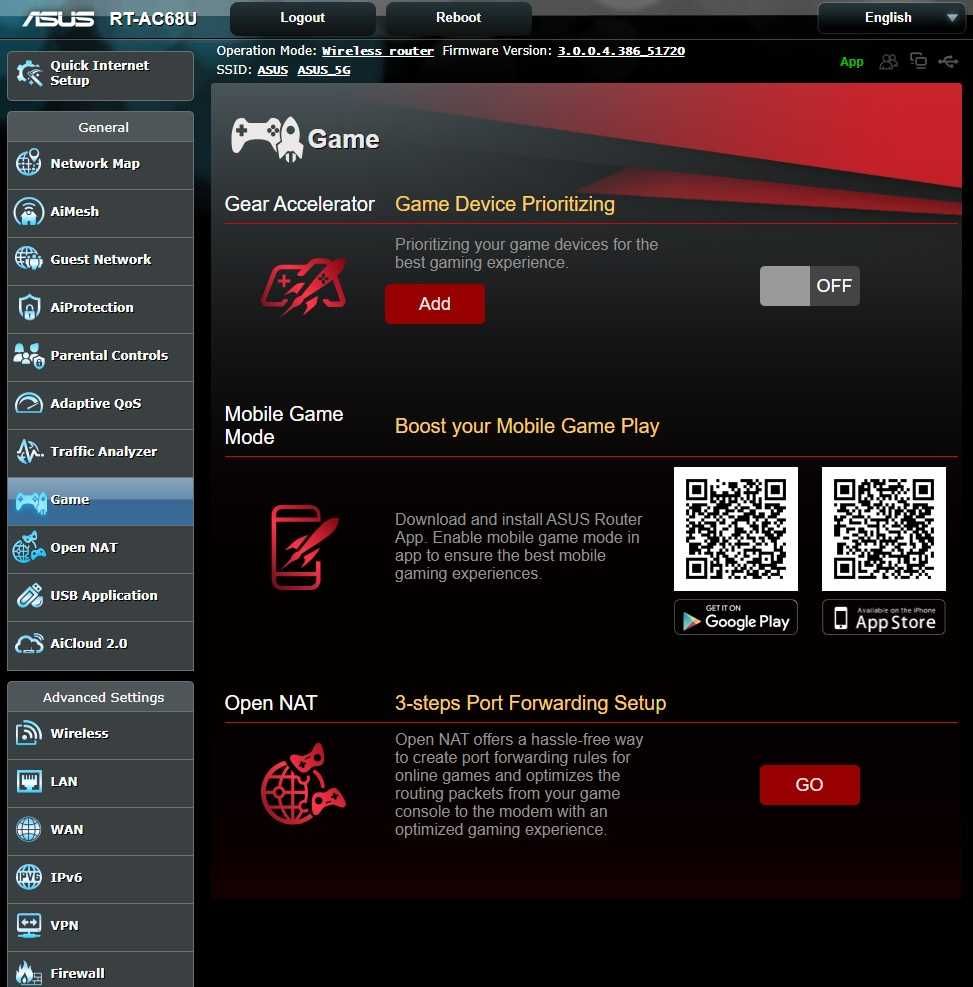
Task: Open USB Application menu item
Action: pos(100,595)
